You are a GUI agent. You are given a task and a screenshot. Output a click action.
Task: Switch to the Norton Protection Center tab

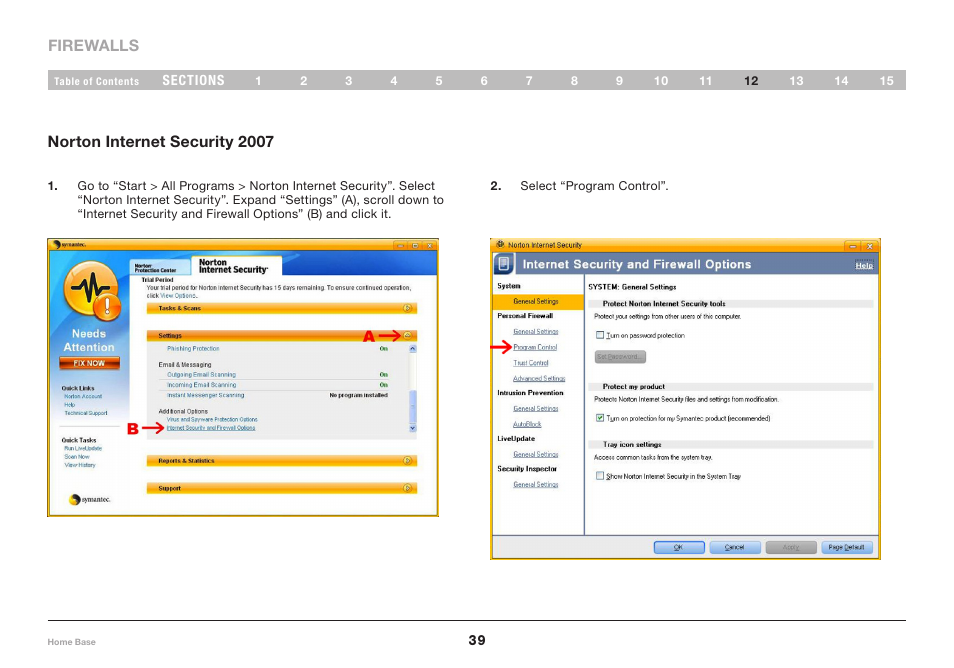[x=159, y=267]
